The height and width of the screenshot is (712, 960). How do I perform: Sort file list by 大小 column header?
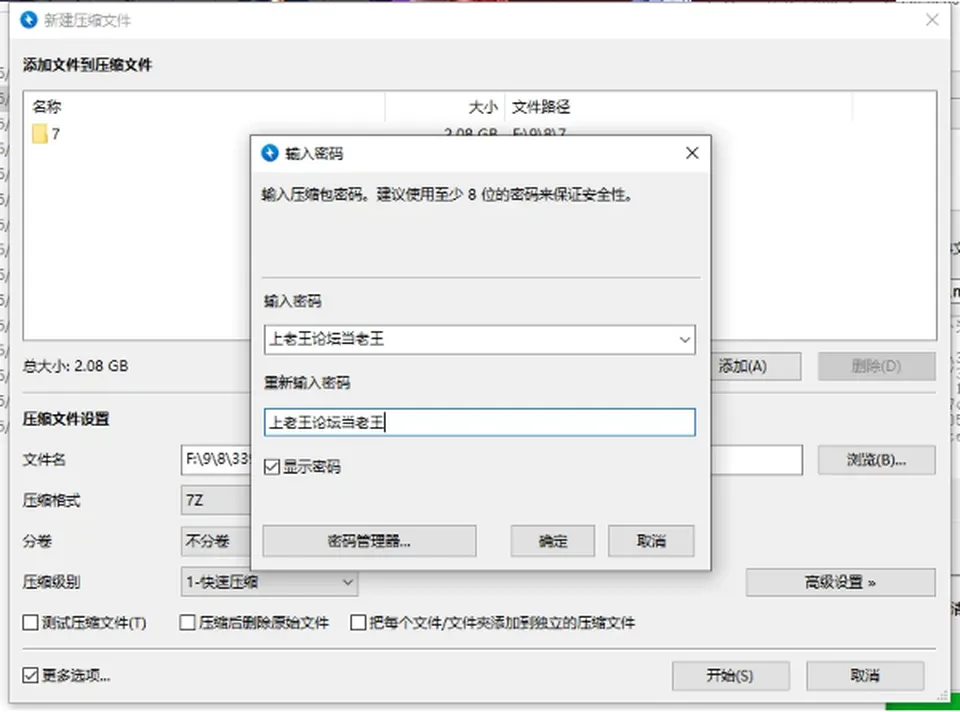click(x=445, y=107)
